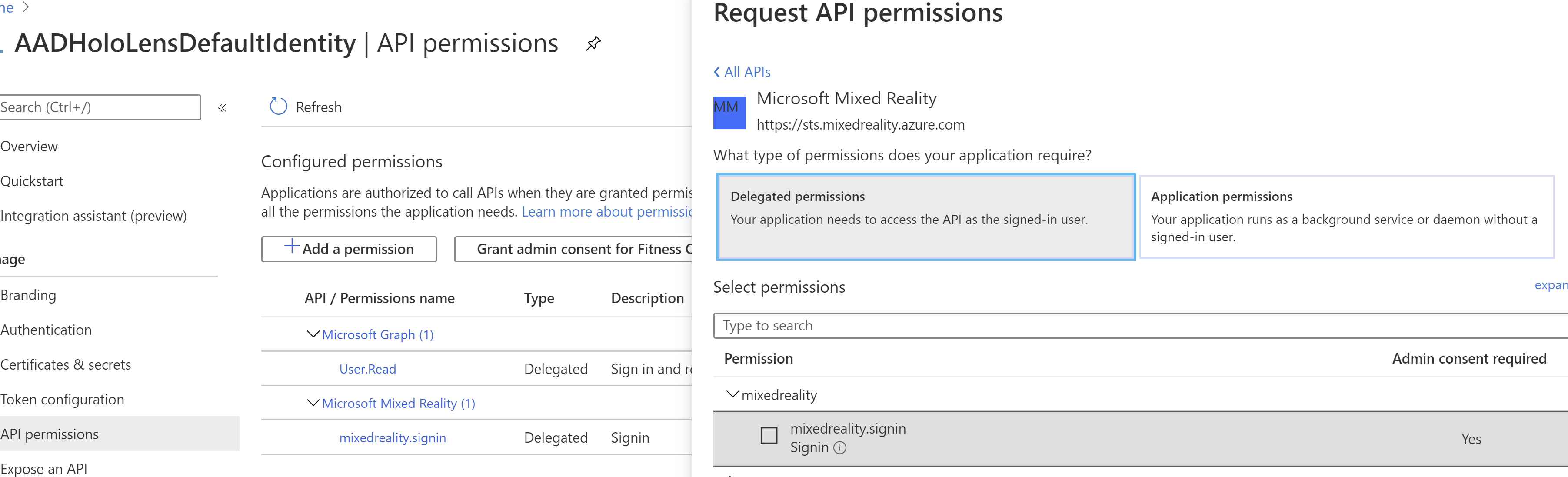Image resolution: width=1568 pixels, height=477 pixels.
Task: Open the Microsoft Mixed Reality (1) link
Action: pyautogui.click(x=399, y=403)
